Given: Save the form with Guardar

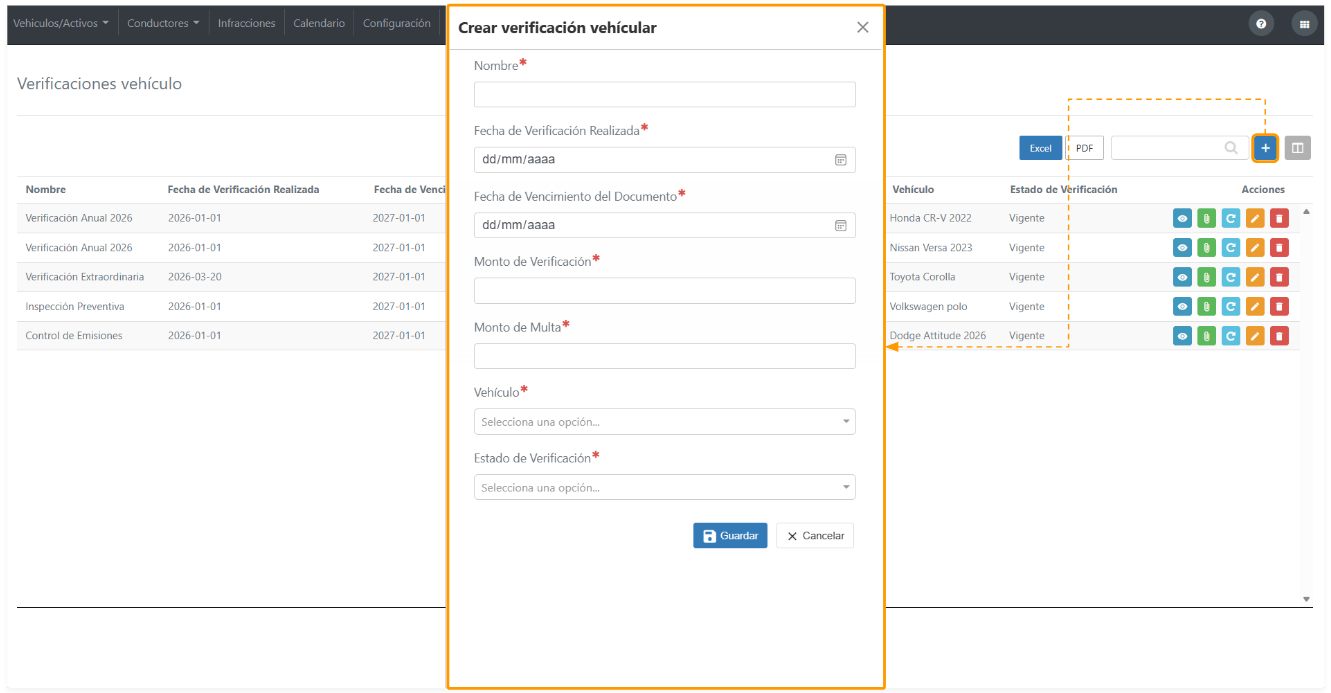Looking at the screenshot, I should pyautogui.click(x=730, y=536).
